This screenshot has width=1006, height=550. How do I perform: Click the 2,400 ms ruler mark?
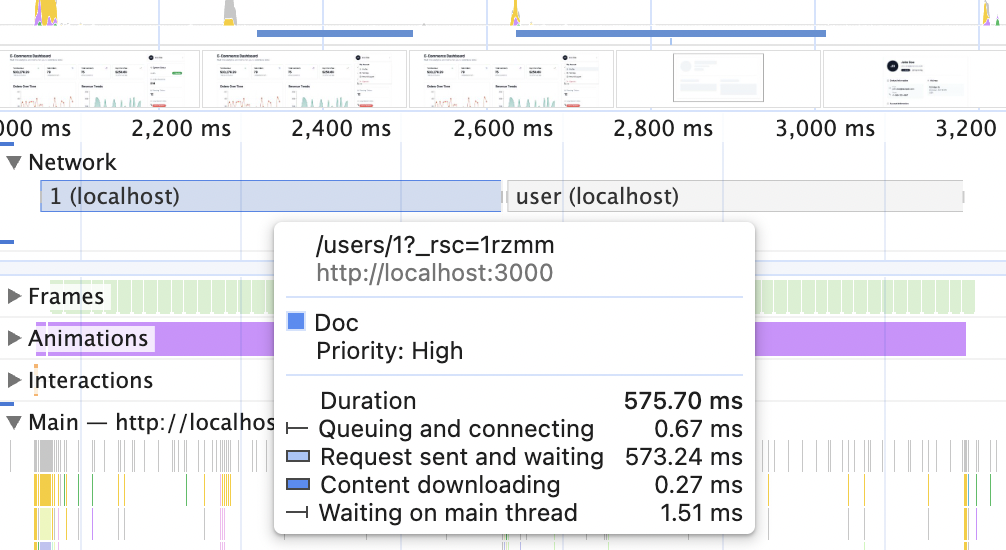point(342,128)
